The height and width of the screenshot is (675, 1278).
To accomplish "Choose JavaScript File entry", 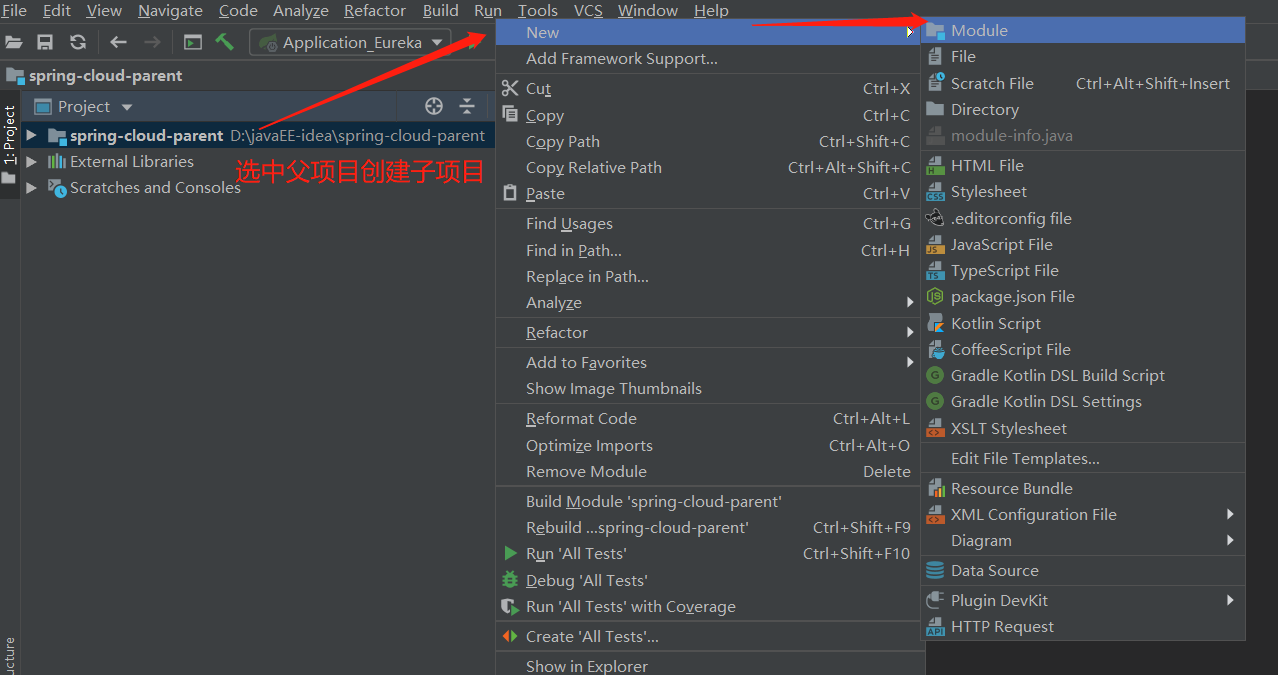I will pos(1083,245).
